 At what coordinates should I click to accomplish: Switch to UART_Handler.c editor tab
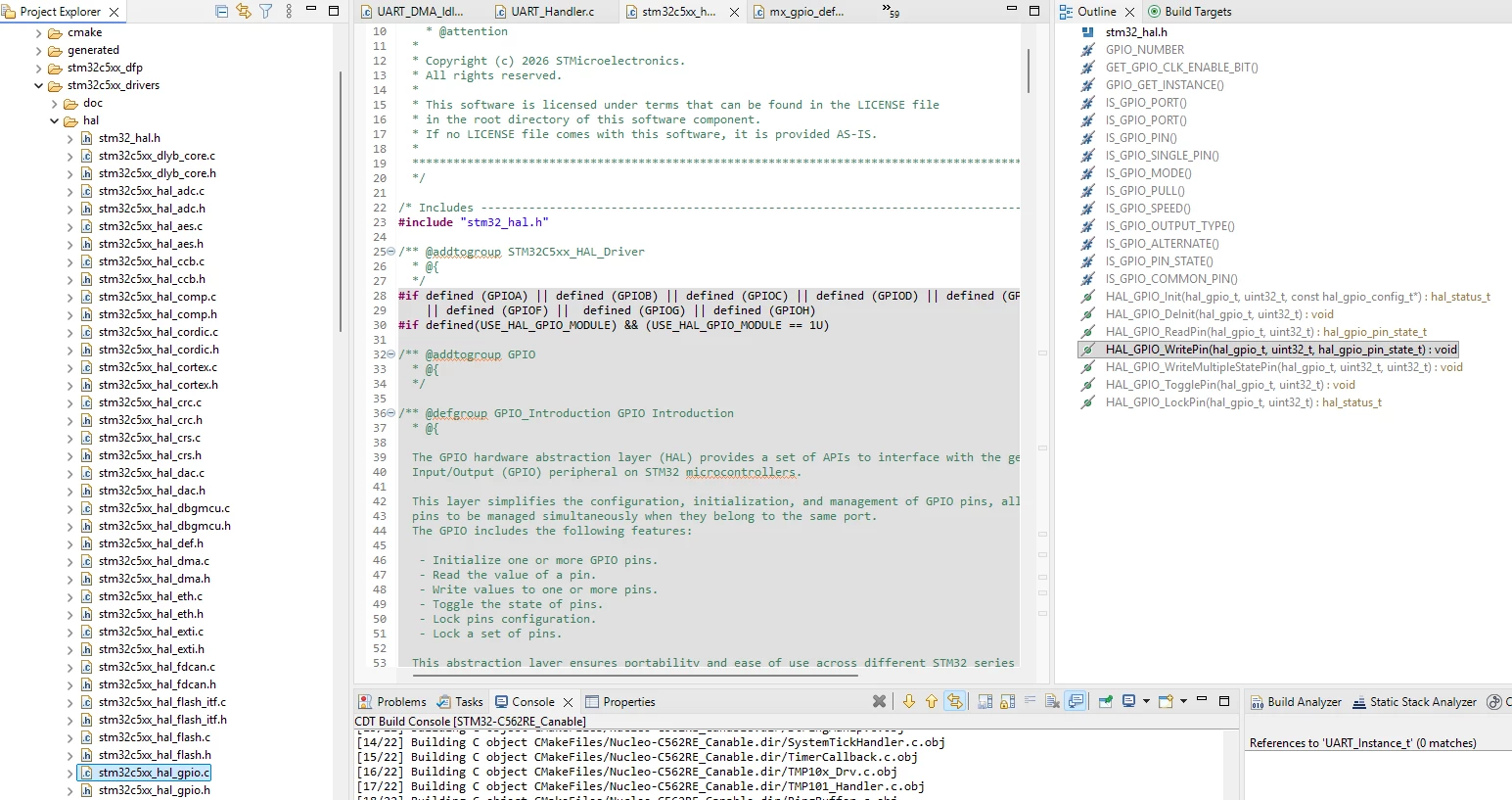click(x=552, y=12)
